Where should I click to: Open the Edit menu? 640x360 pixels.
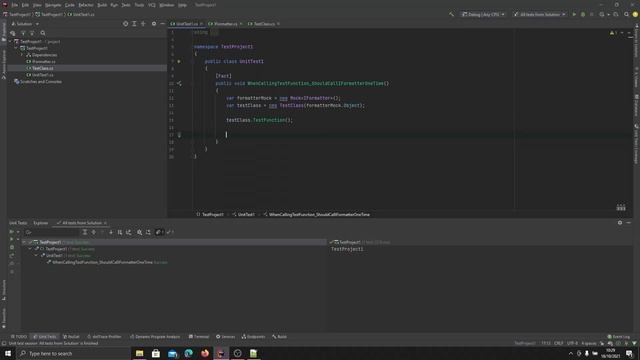25,5
